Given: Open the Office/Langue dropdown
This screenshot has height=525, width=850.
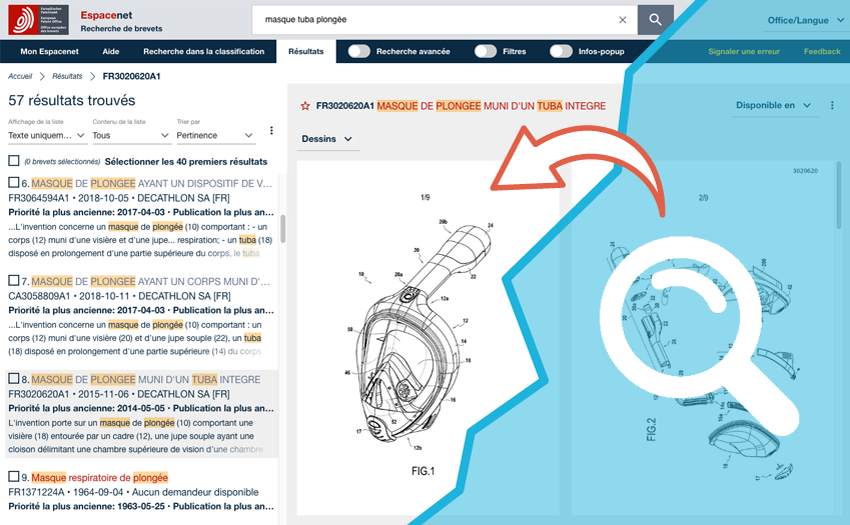Looking at the screenshot, I should pos(803,20).
